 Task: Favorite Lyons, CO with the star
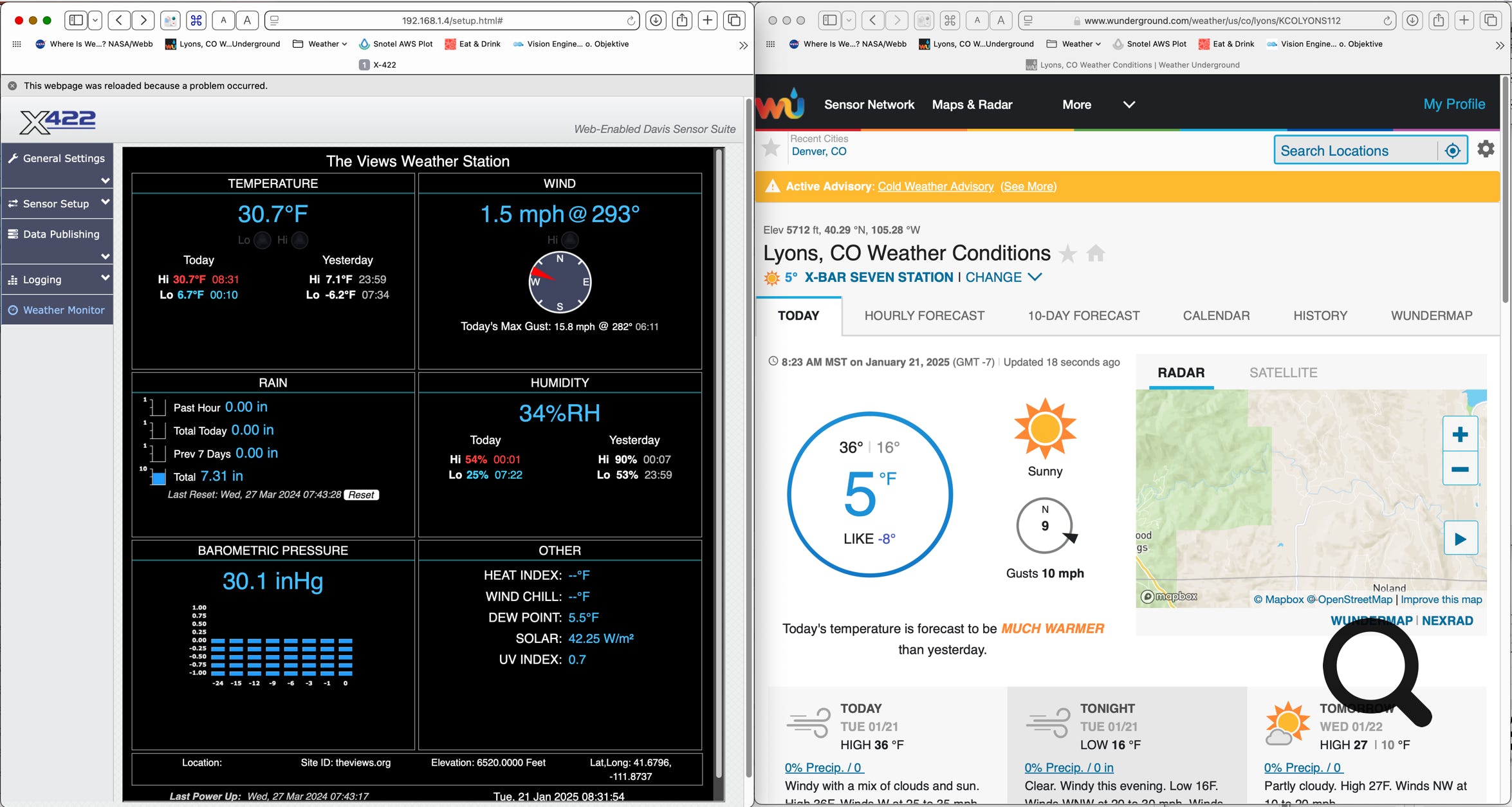pyautogui.click(x=1067, y=254)
